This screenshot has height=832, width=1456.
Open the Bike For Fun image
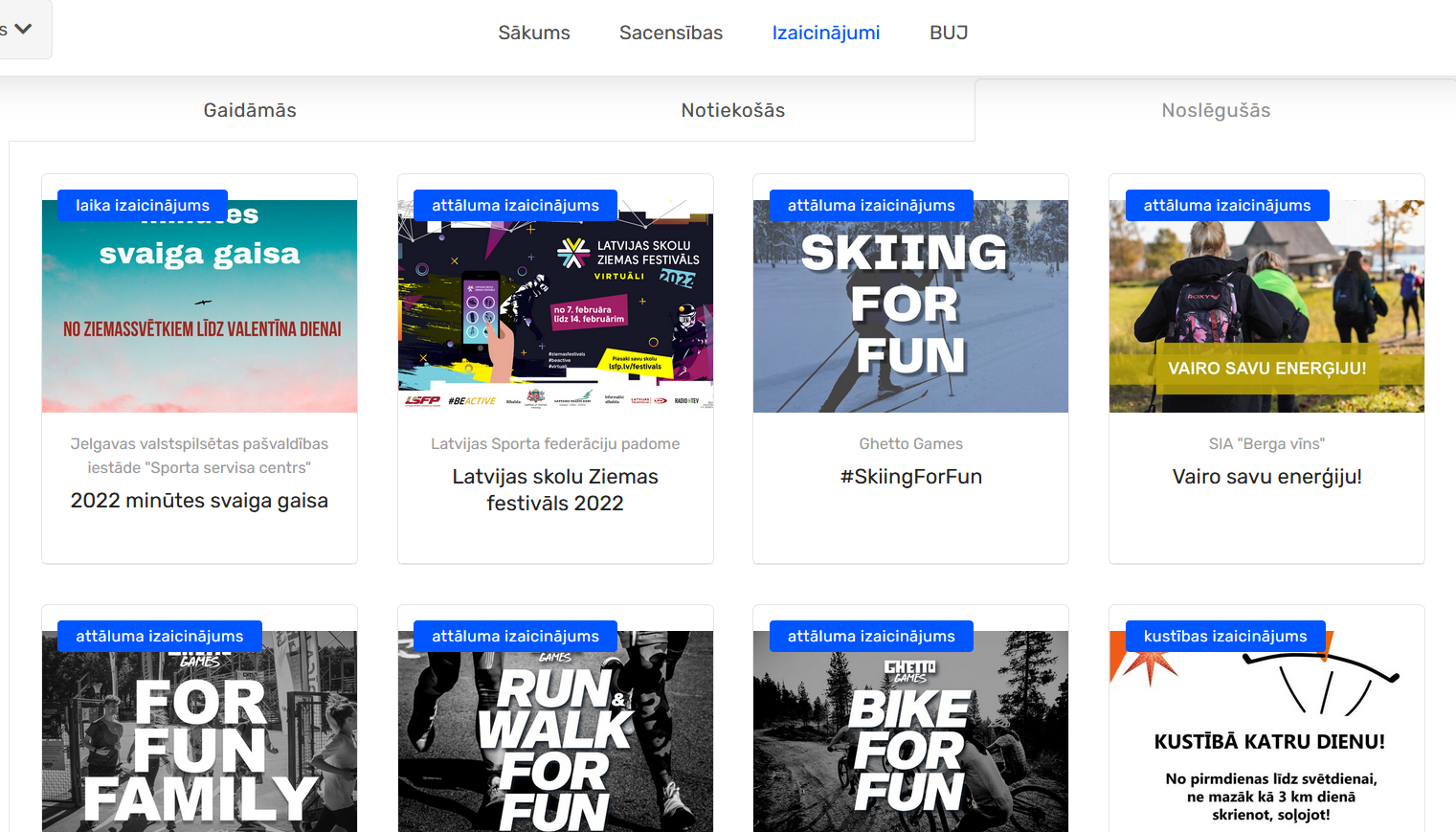pos(910,731)
